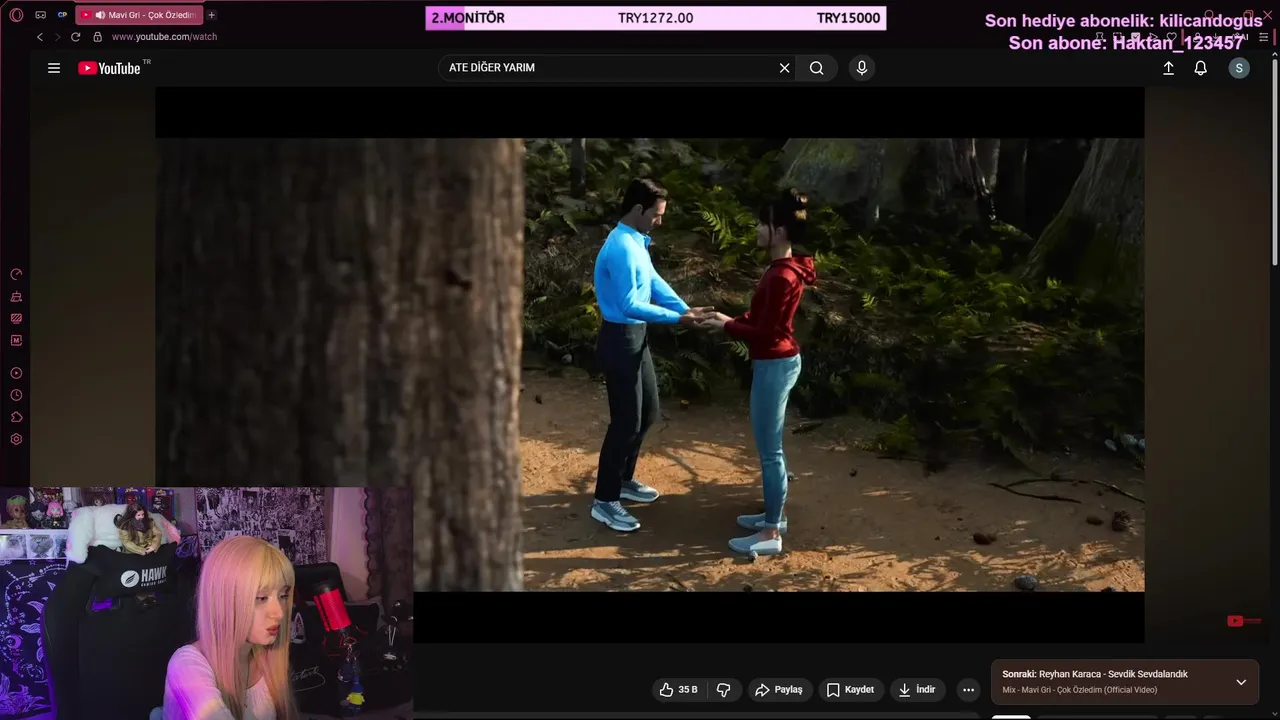The image size is (1280, 720).
Task: Download the video with İndir
Action: pos(917,690)
